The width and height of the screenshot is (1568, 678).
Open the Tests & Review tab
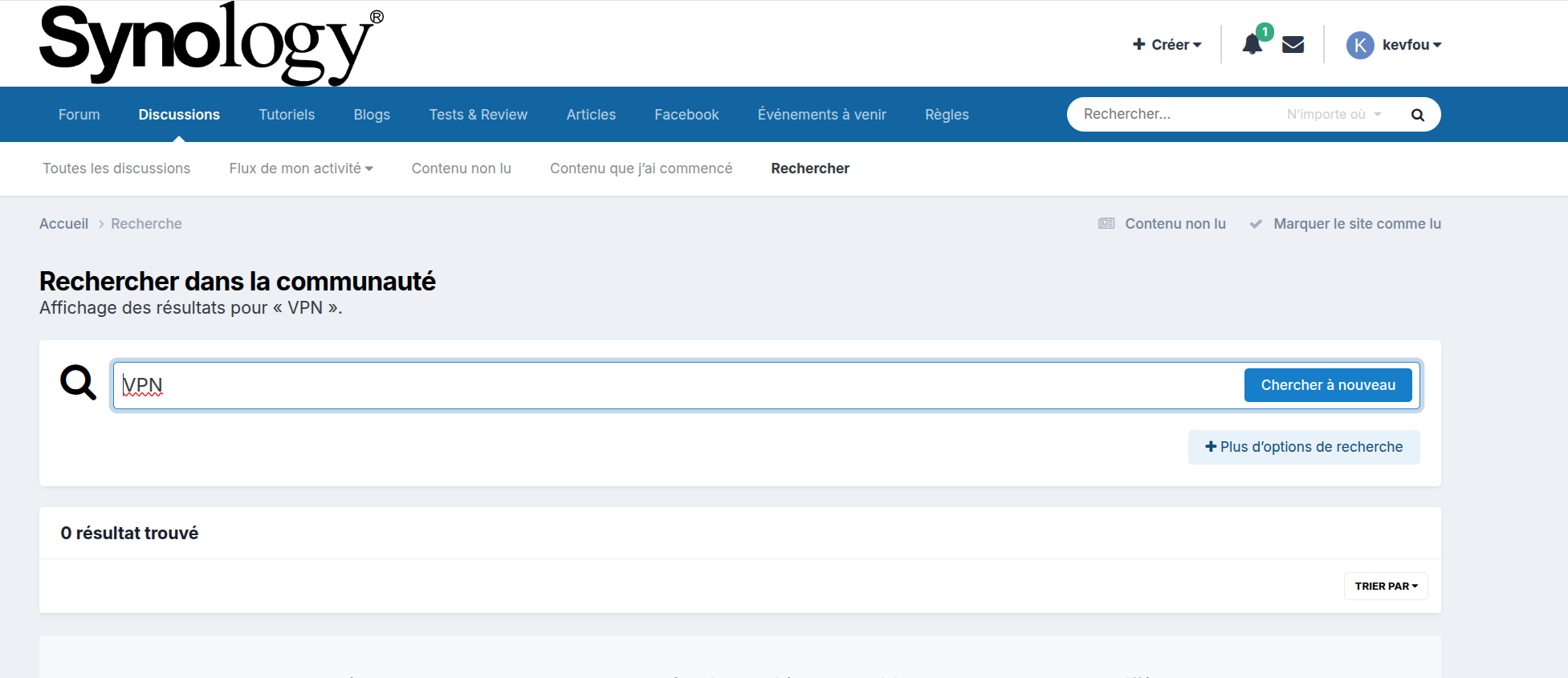[x=478, y=115]
